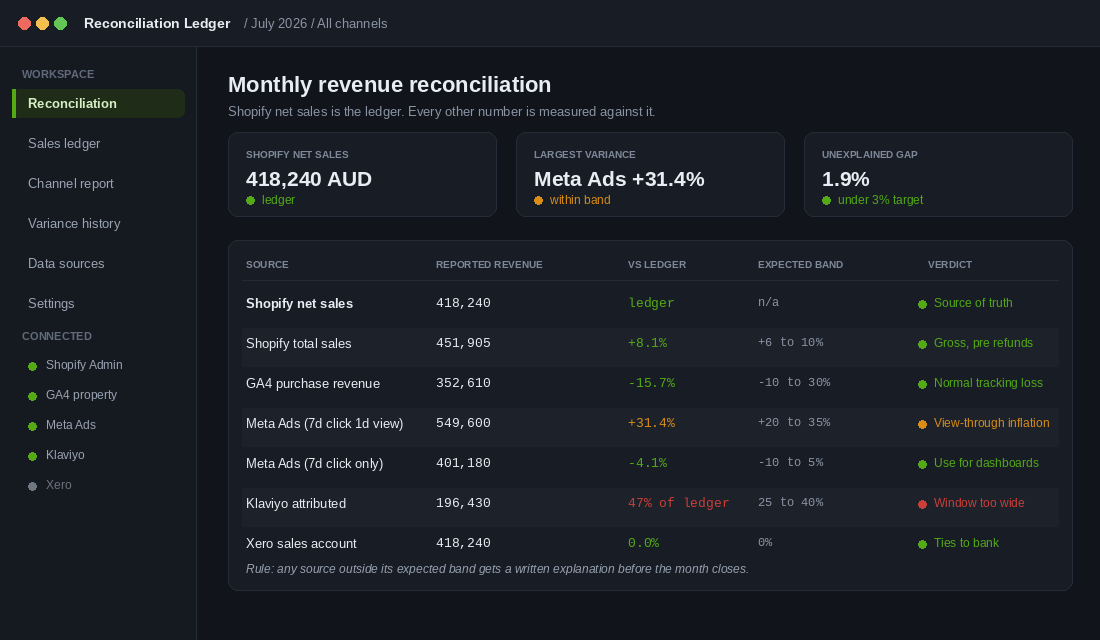Viewport: 1100px width, 640px height.
Task: Open the Unexplained Gap summary card
Action: (938, 175)
